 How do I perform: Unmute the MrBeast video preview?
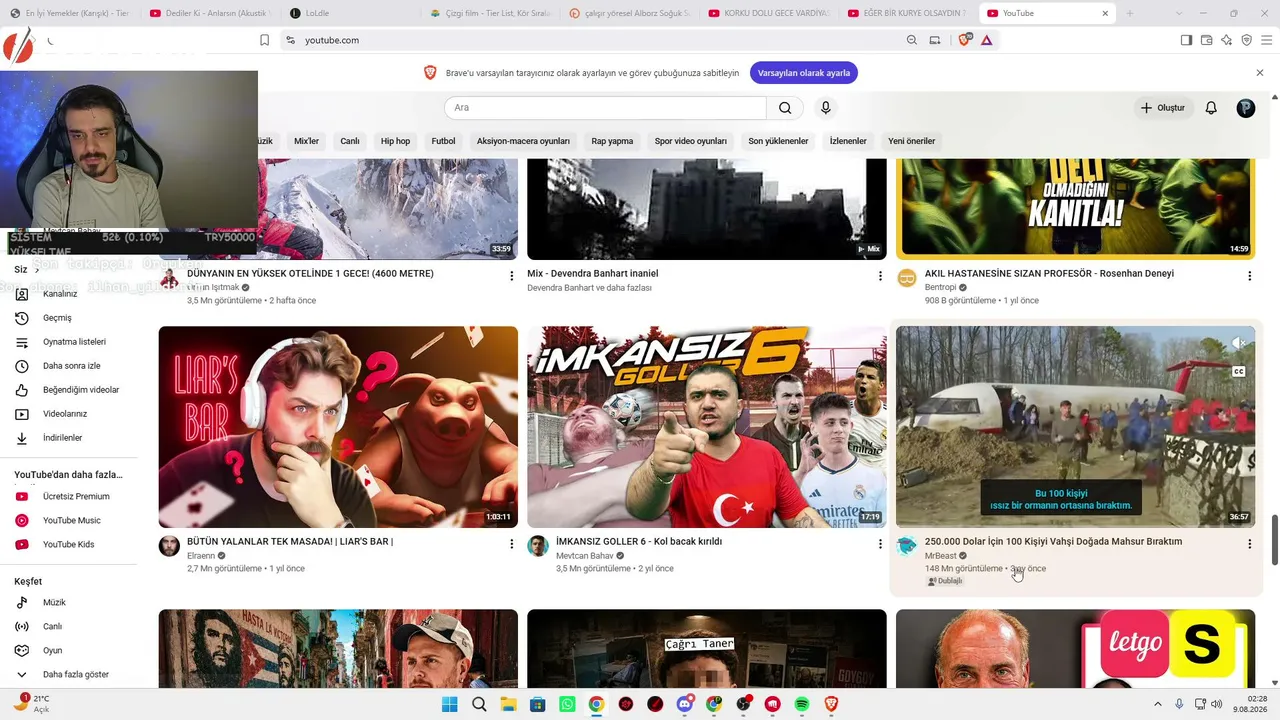coord(1238,343)
